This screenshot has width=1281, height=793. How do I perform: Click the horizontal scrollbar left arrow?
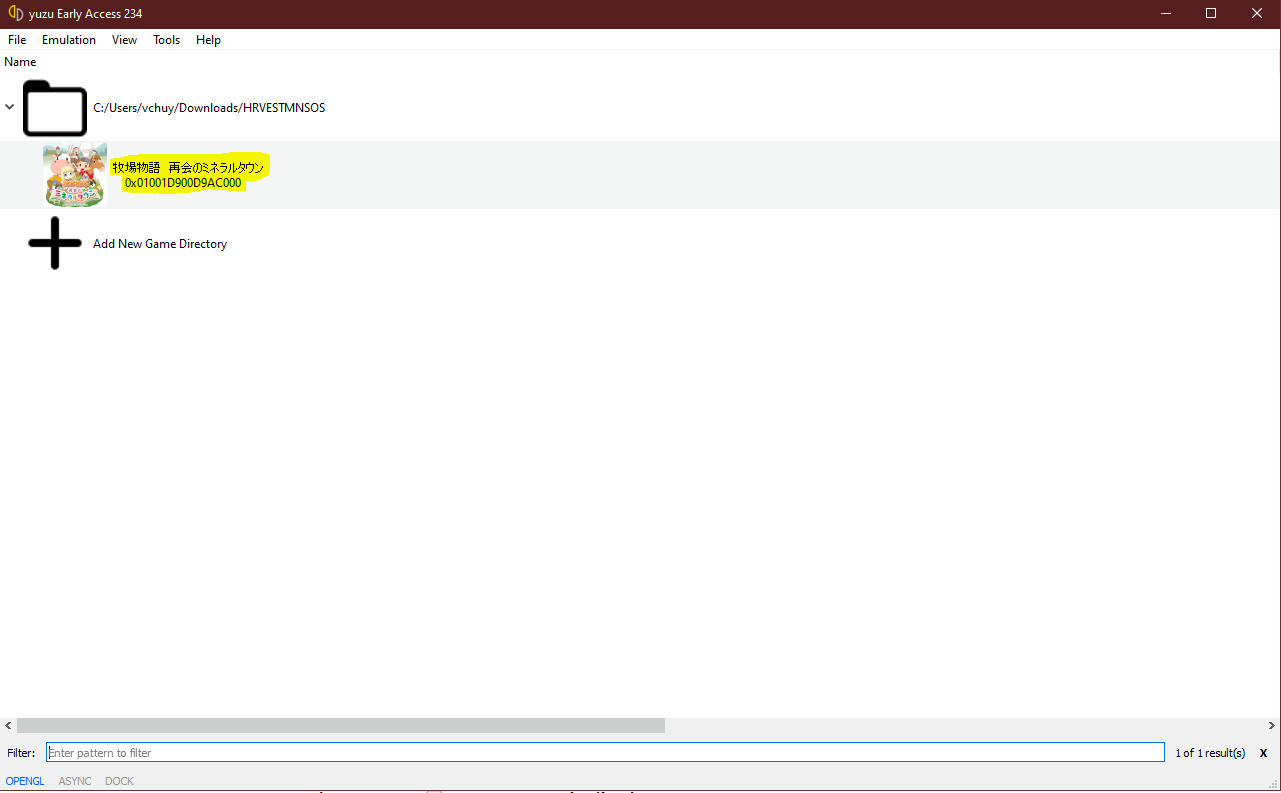point(8,725)
